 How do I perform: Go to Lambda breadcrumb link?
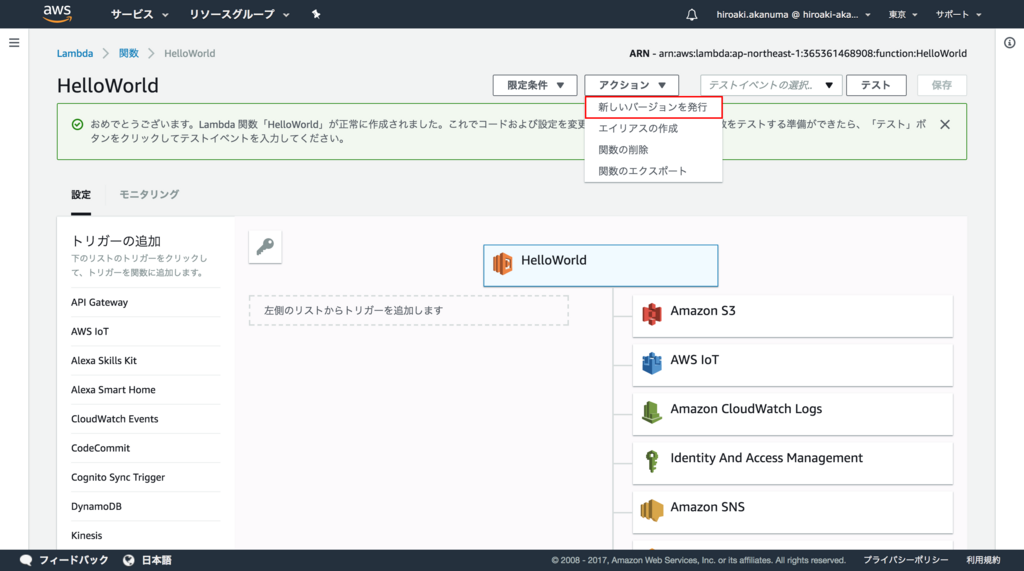coord(74,54)
